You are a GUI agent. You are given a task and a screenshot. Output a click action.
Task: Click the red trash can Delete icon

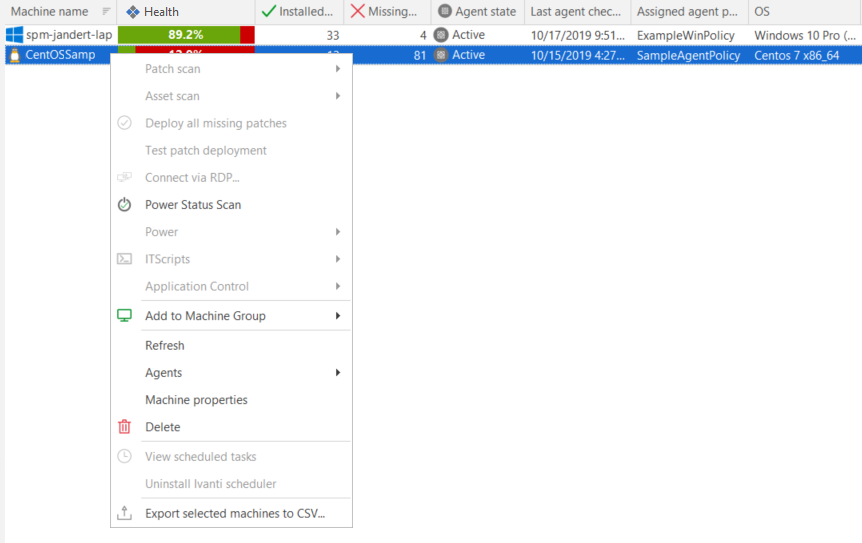coord(124,426)
